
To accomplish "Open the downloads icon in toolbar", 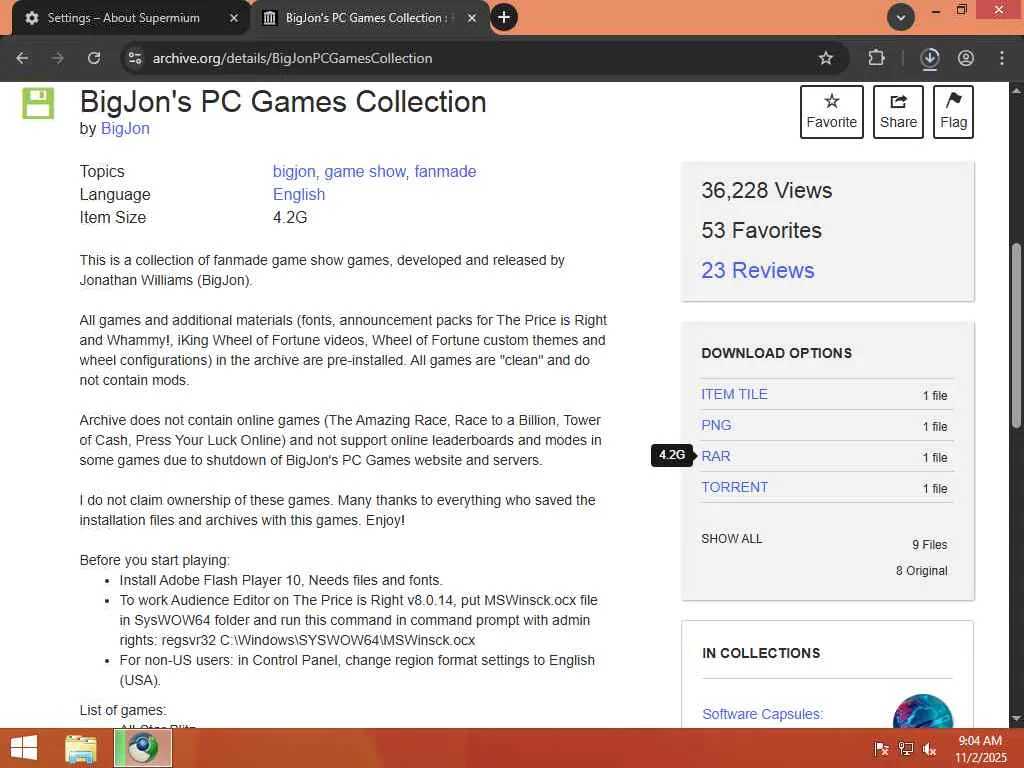I will point(929,58).
